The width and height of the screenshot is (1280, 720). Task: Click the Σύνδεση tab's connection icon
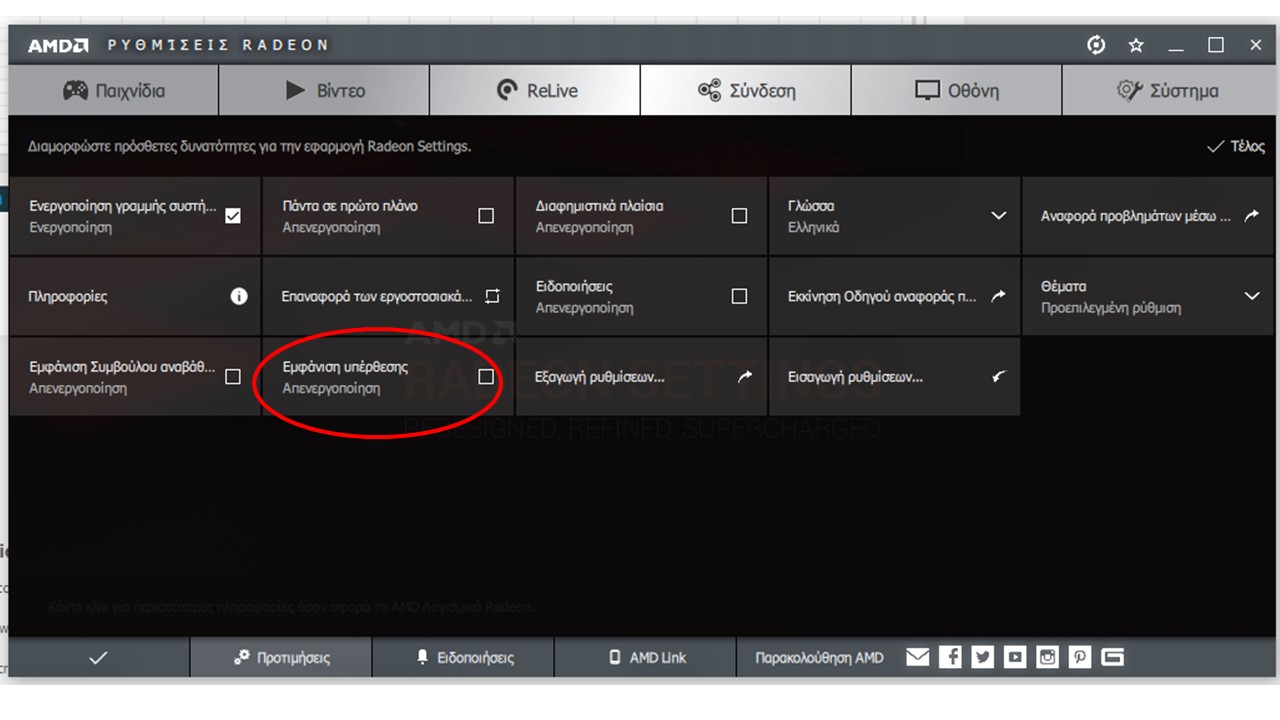[x=709, y=91]
